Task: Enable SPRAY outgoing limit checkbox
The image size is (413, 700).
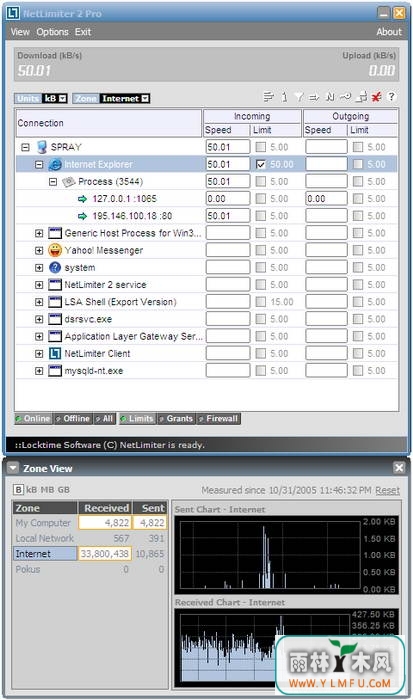Action: 358,147
